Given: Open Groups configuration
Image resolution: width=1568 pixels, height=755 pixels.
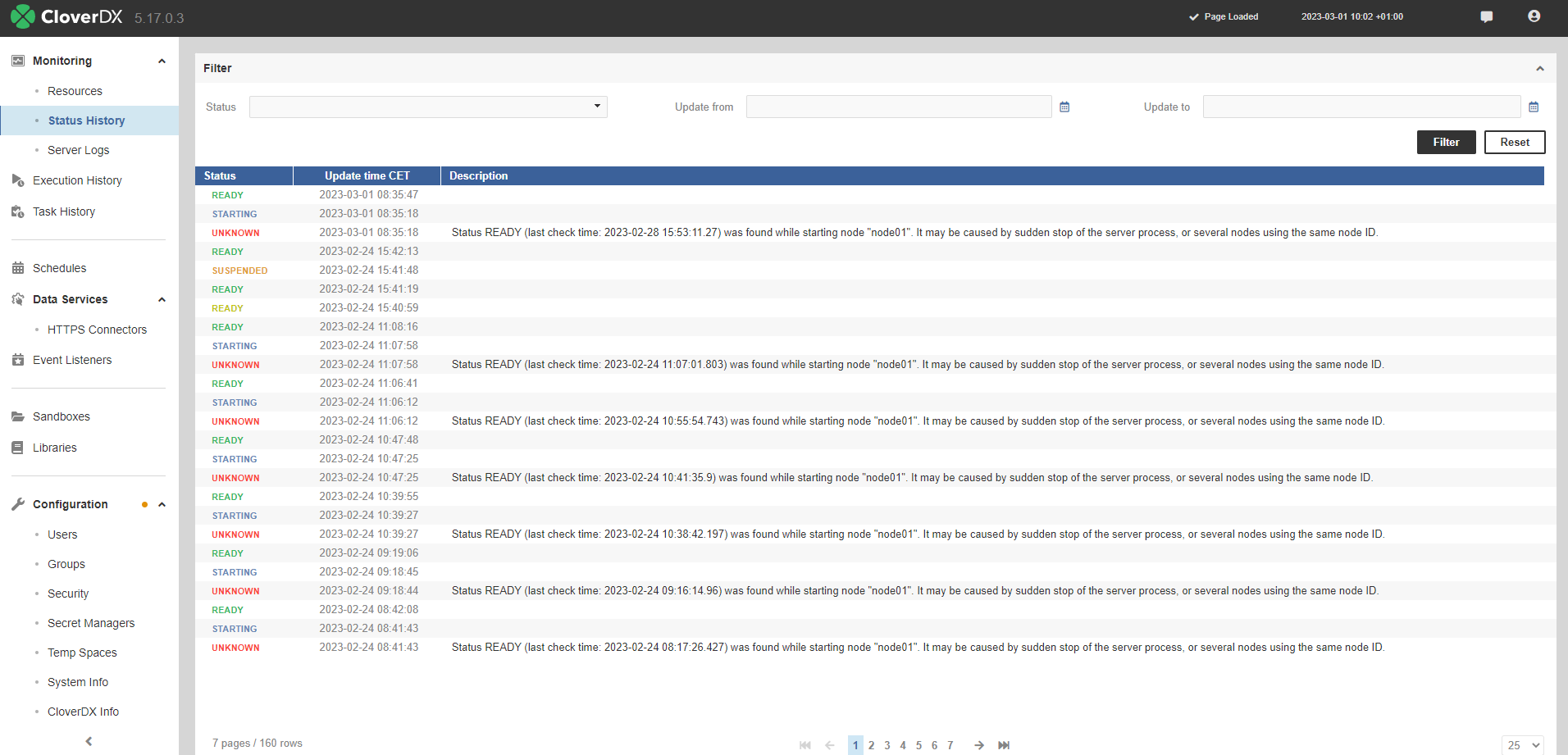Looking at the screenshot, I should click(66, 564).
